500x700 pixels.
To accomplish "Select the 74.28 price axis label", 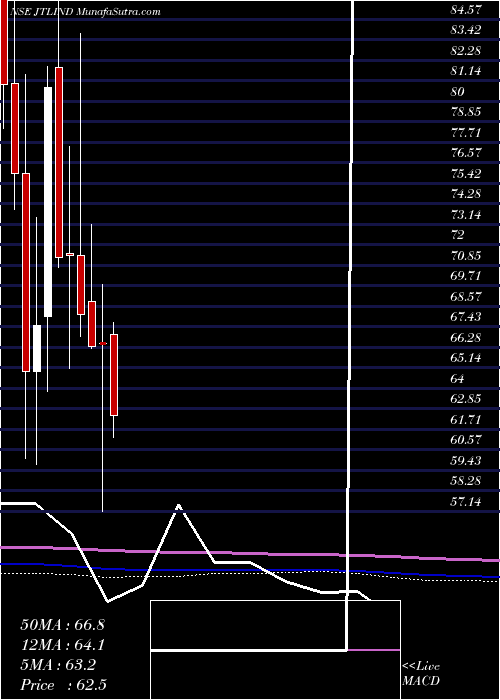I will click(x=466, y=193).
